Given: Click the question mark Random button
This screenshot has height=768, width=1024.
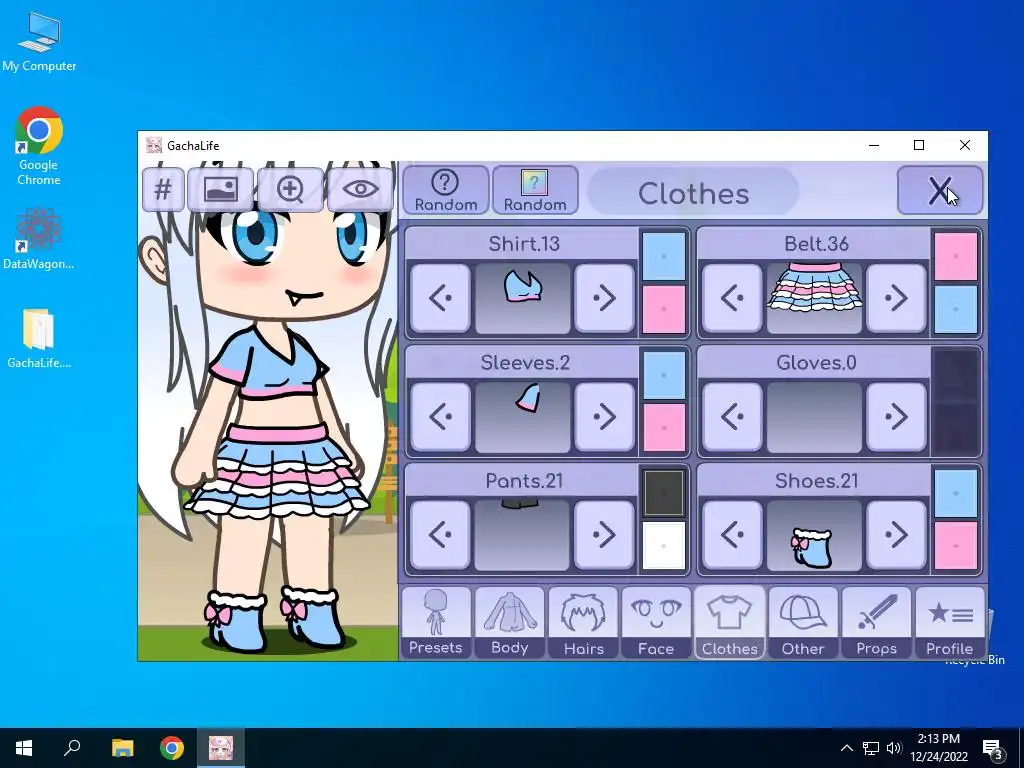Looking at the screenshot, I should 446,190.
